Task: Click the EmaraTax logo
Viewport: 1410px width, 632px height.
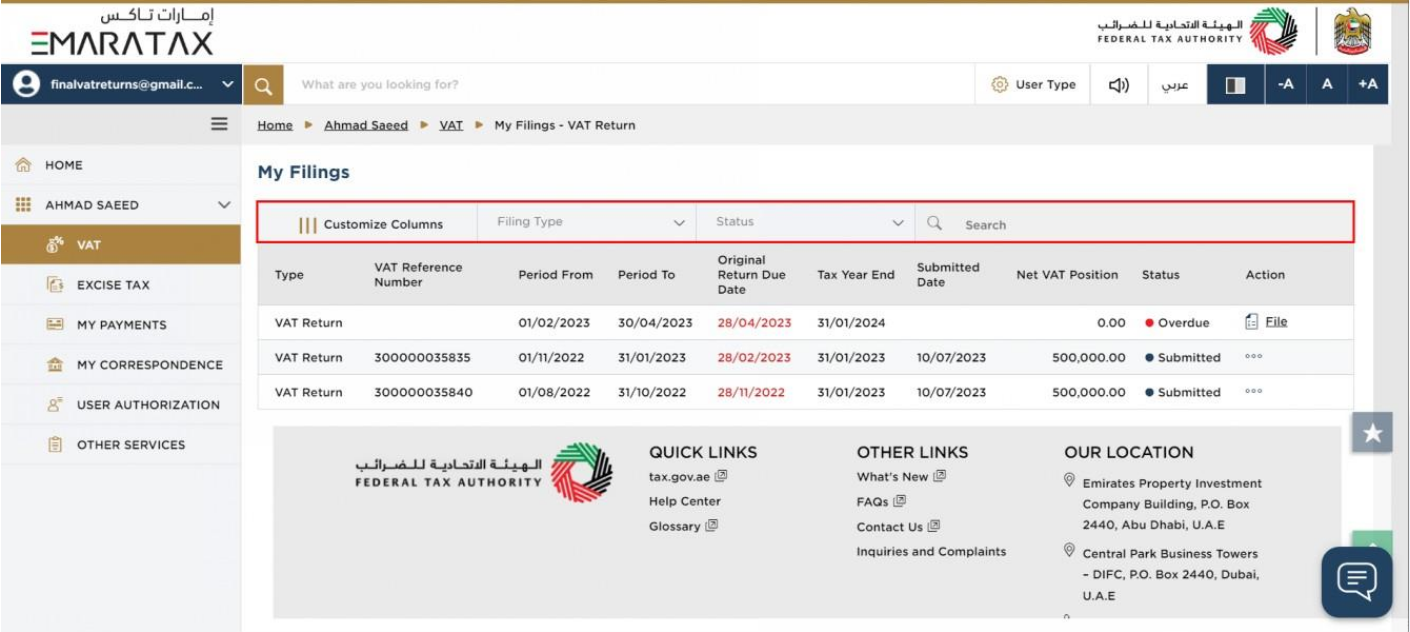Action: [121, 32]
